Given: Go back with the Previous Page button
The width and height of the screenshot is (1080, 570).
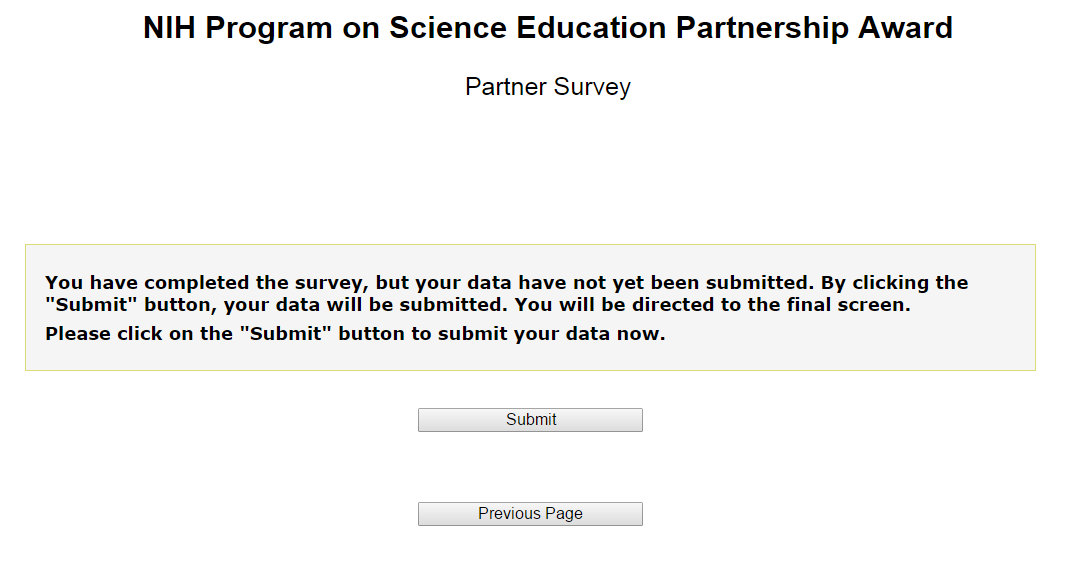Looking at the screenshot, I should tap(530, 514).
